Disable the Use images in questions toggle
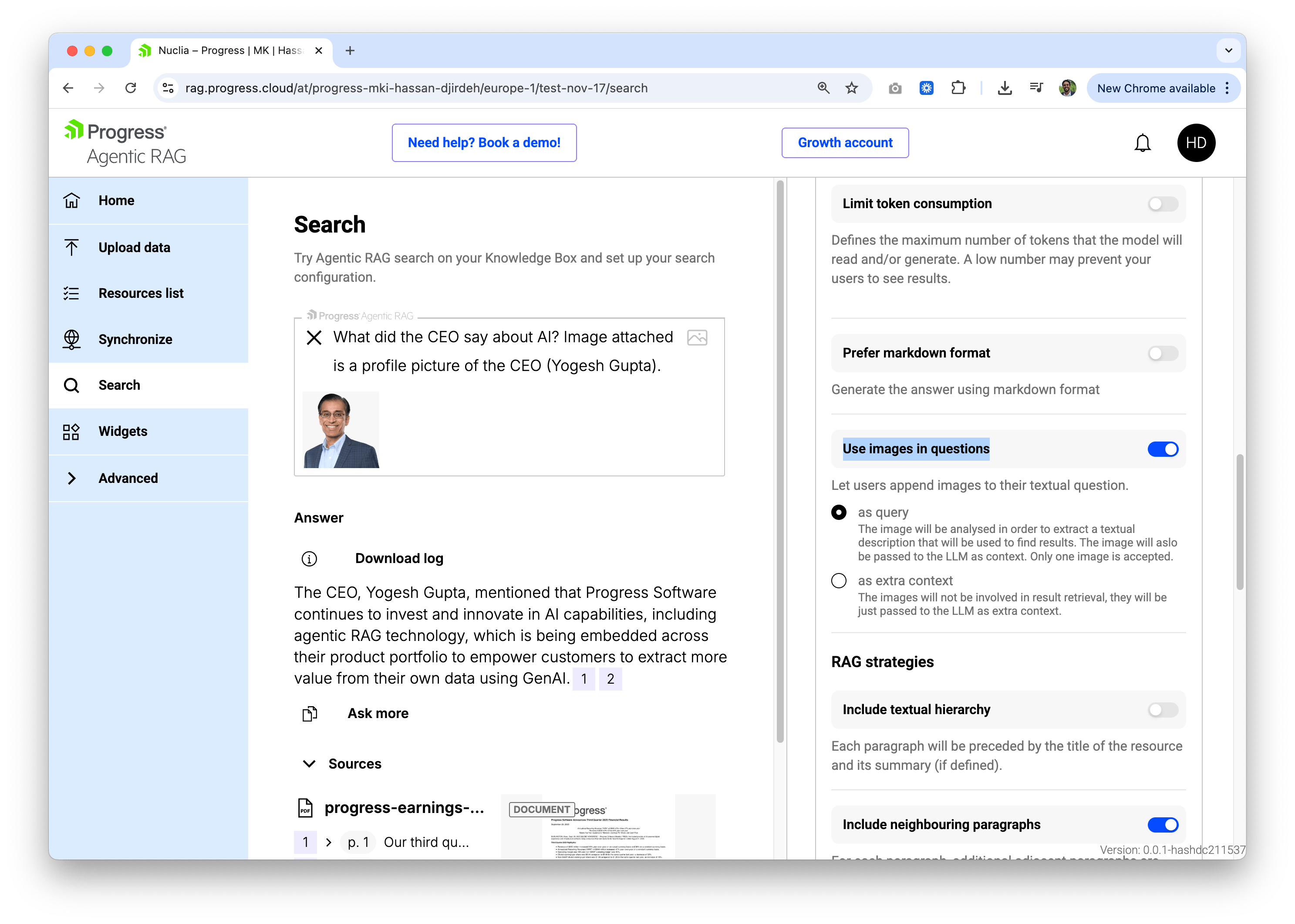Image resolution: width=1295 pixels, height=924 pixels. (x=1163, y=449)
